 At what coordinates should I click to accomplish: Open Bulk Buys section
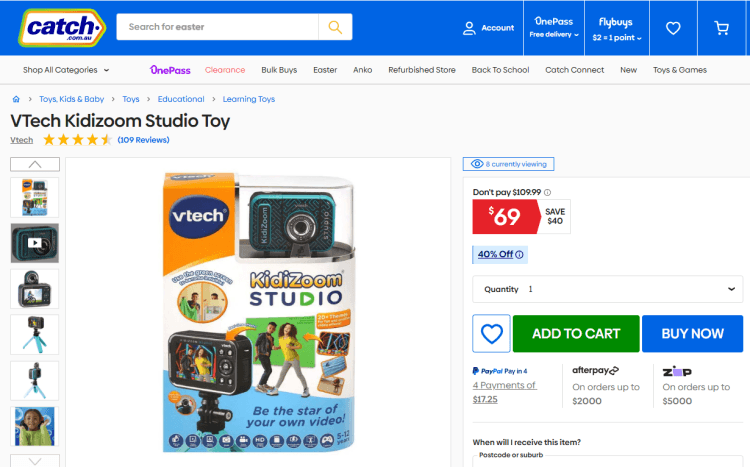[x=279, y=70]
